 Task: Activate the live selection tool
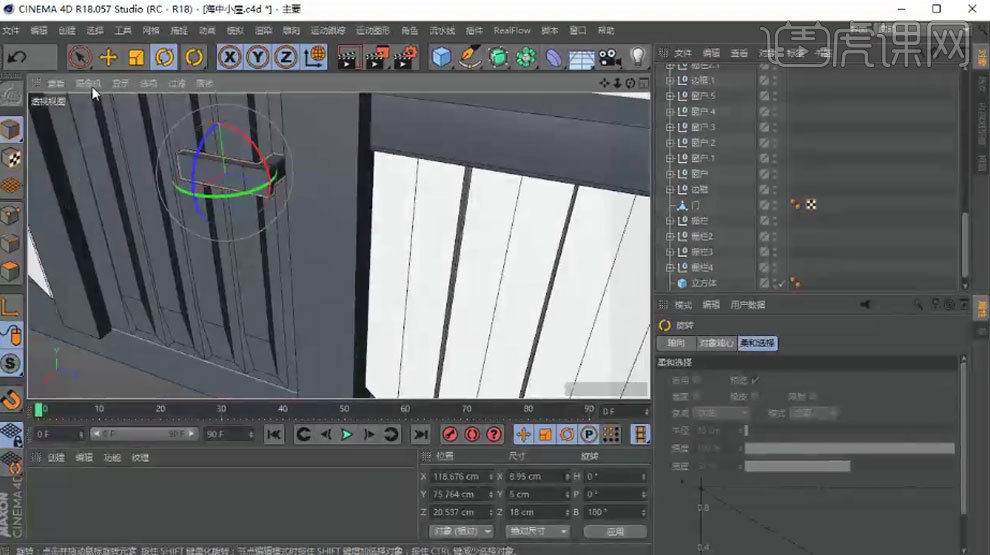(80, 58)
